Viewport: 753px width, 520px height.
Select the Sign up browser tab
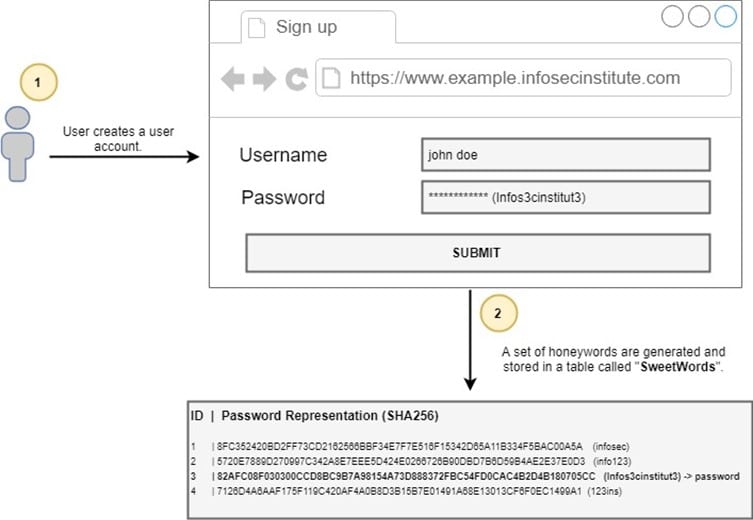[300, 27]
